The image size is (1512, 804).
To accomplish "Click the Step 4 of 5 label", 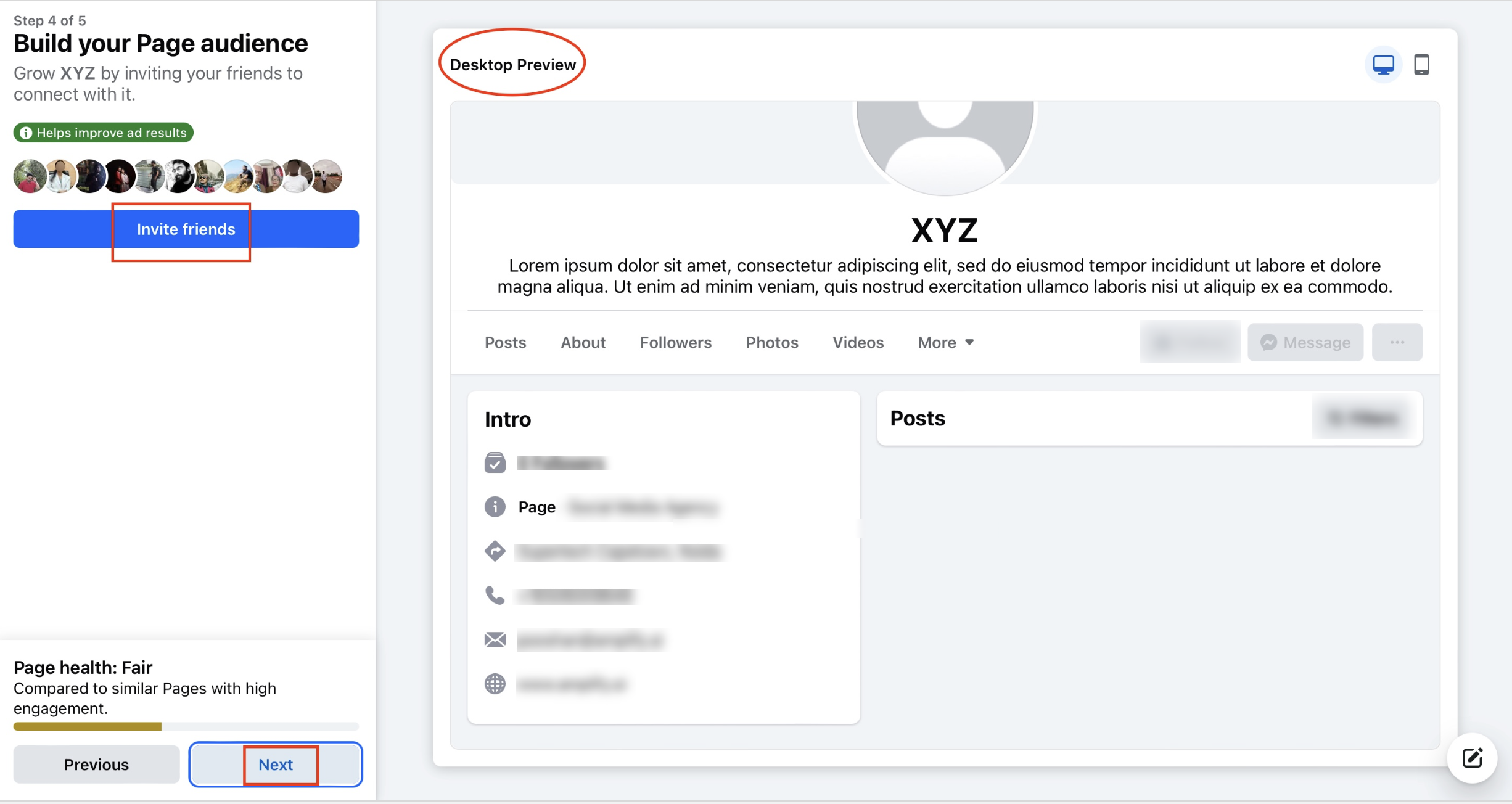I will pyautogui.click(x=49, y=20).
